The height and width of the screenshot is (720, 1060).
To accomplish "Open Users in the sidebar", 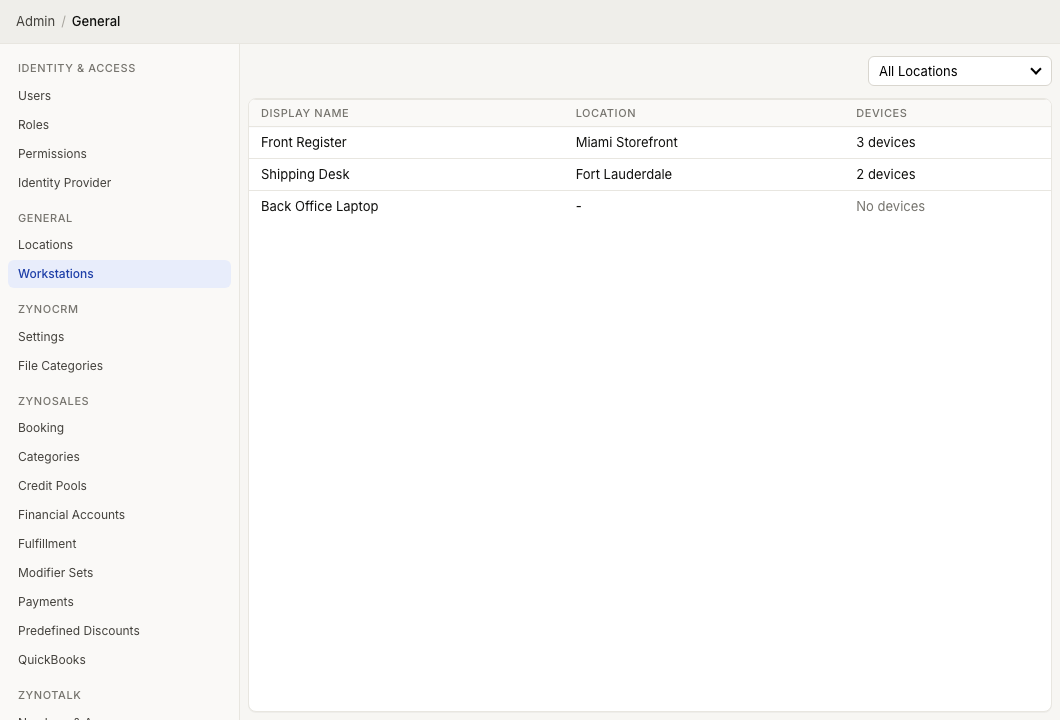I will [119, 96].
